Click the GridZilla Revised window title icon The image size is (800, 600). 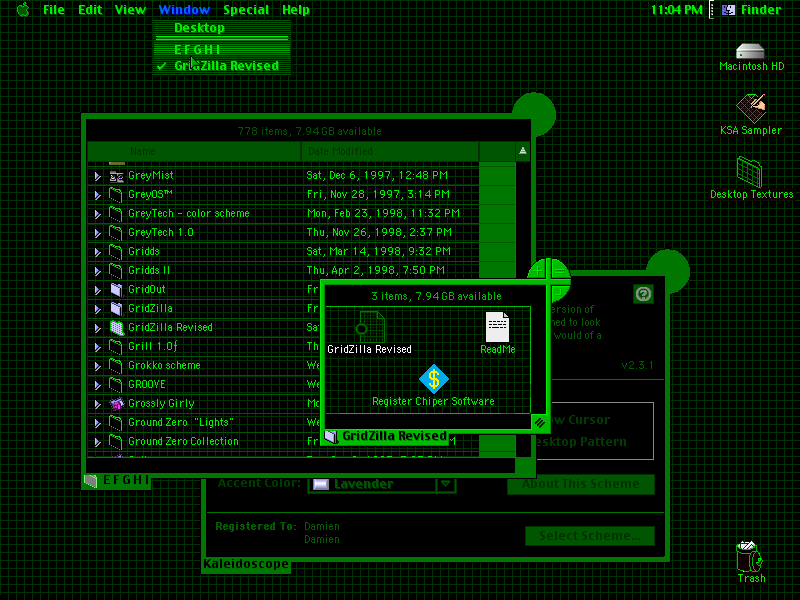(331, 437)
